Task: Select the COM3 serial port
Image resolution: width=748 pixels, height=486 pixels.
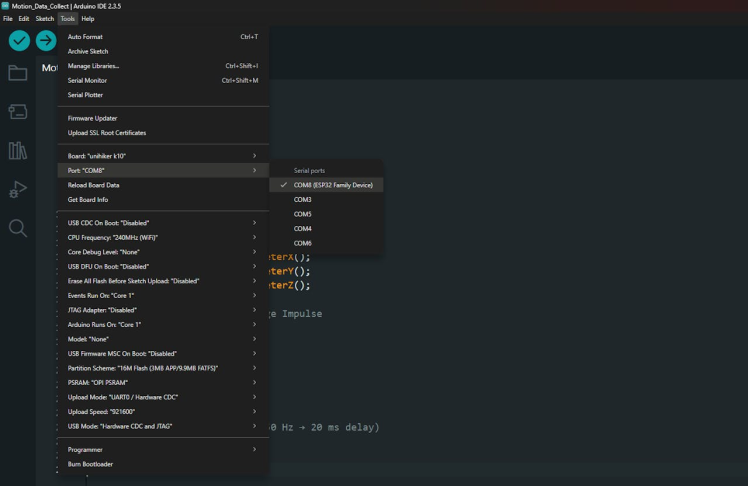Action: pyautogui.click(x=302, y=199)
